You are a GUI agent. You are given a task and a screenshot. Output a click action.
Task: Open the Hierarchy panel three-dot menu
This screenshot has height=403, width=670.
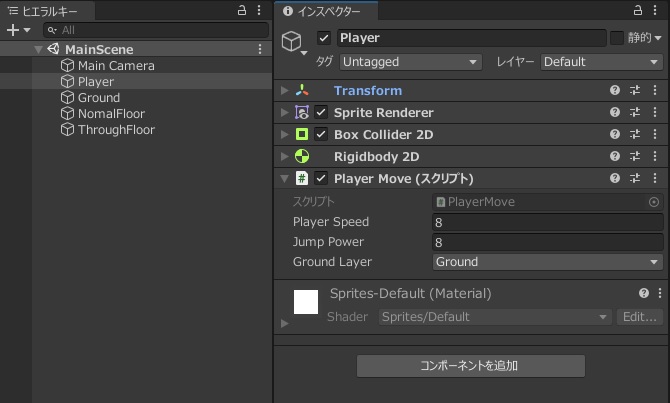(x=259, y=10)
